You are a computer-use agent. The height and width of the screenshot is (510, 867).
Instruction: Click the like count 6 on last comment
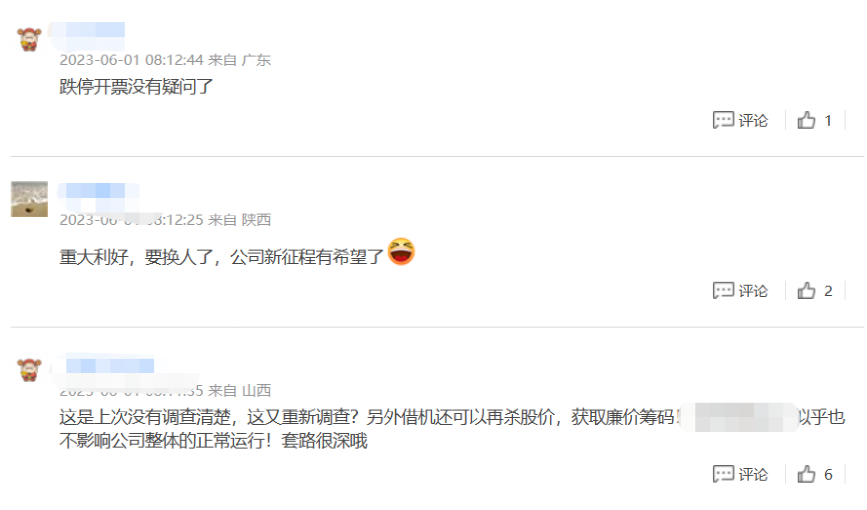(828, 475)
